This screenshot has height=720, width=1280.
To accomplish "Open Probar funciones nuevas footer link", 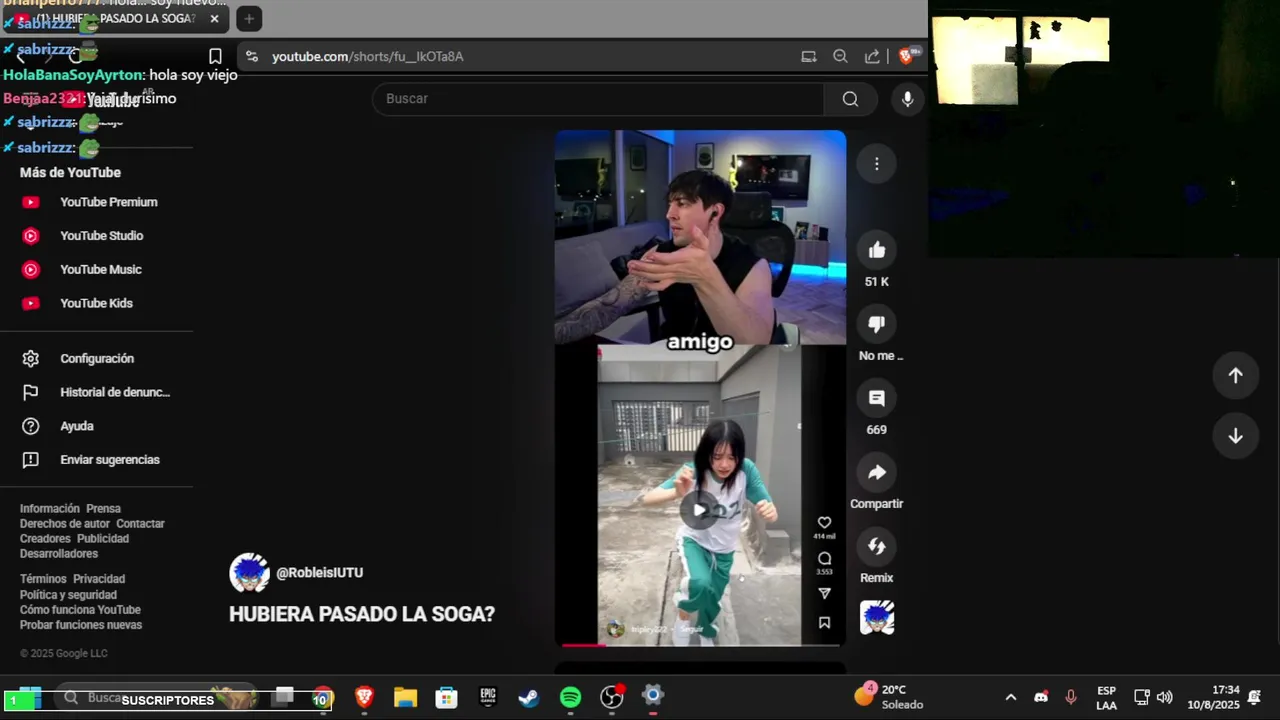I will (x=81, y=625).
